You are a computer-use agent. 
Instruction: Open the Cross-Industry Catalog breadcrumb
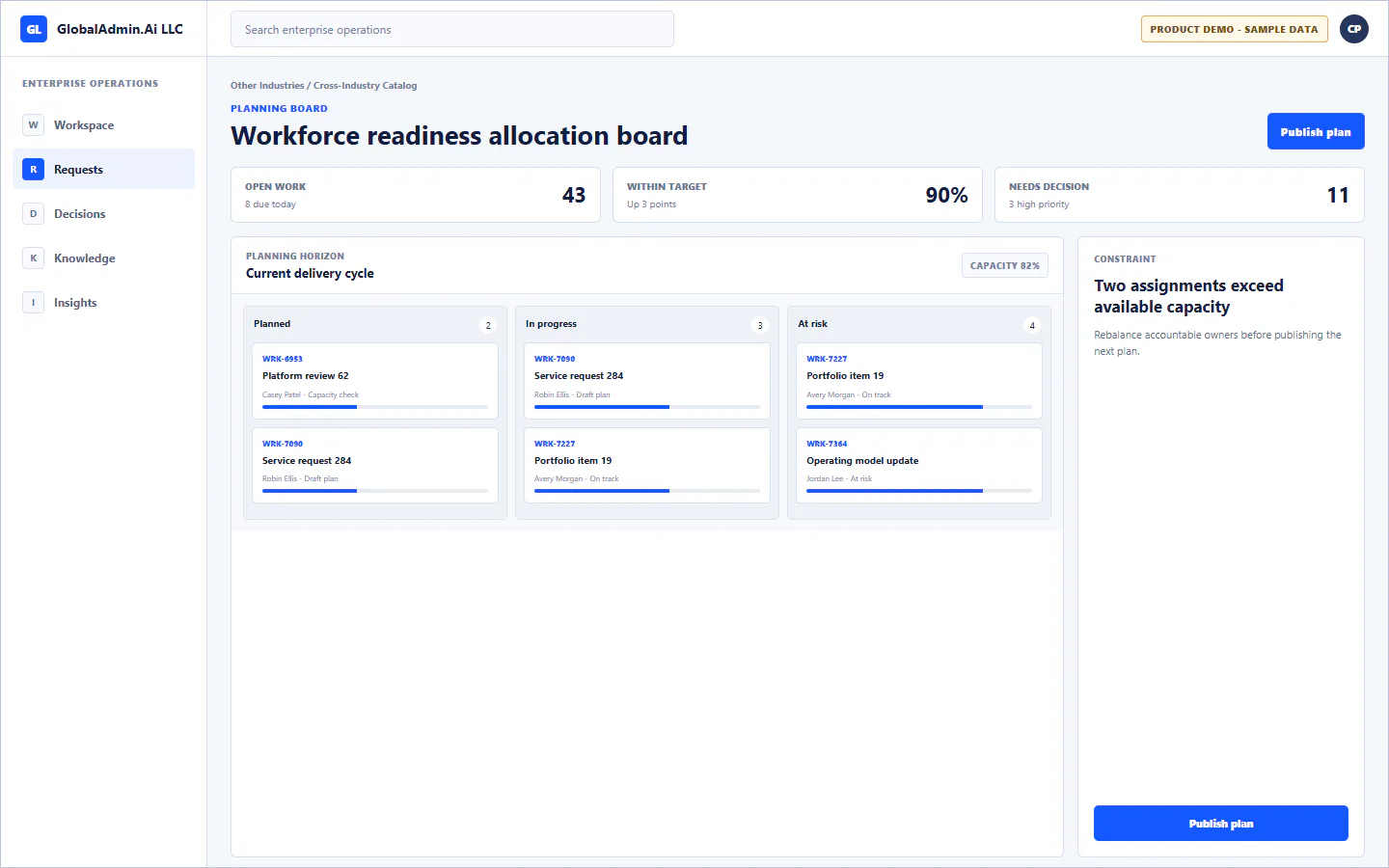(366, 86)
